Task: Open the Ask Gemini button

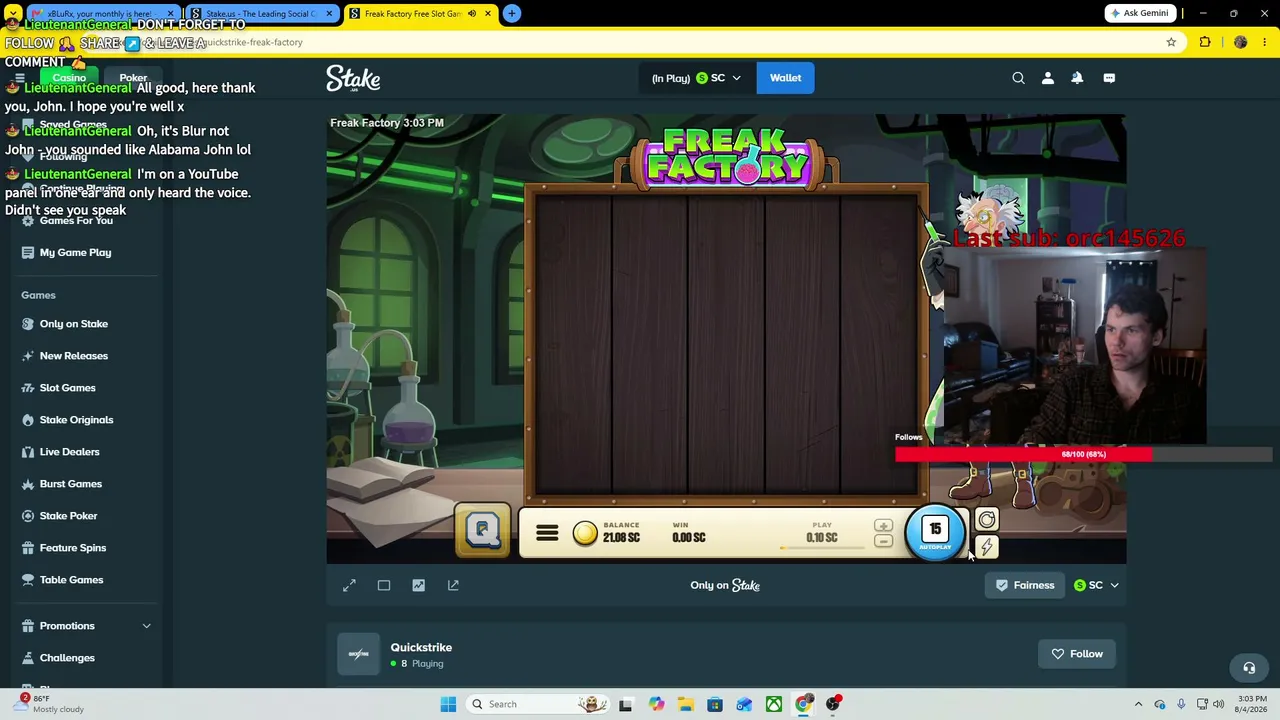Action: click(x=1138, y=13)
